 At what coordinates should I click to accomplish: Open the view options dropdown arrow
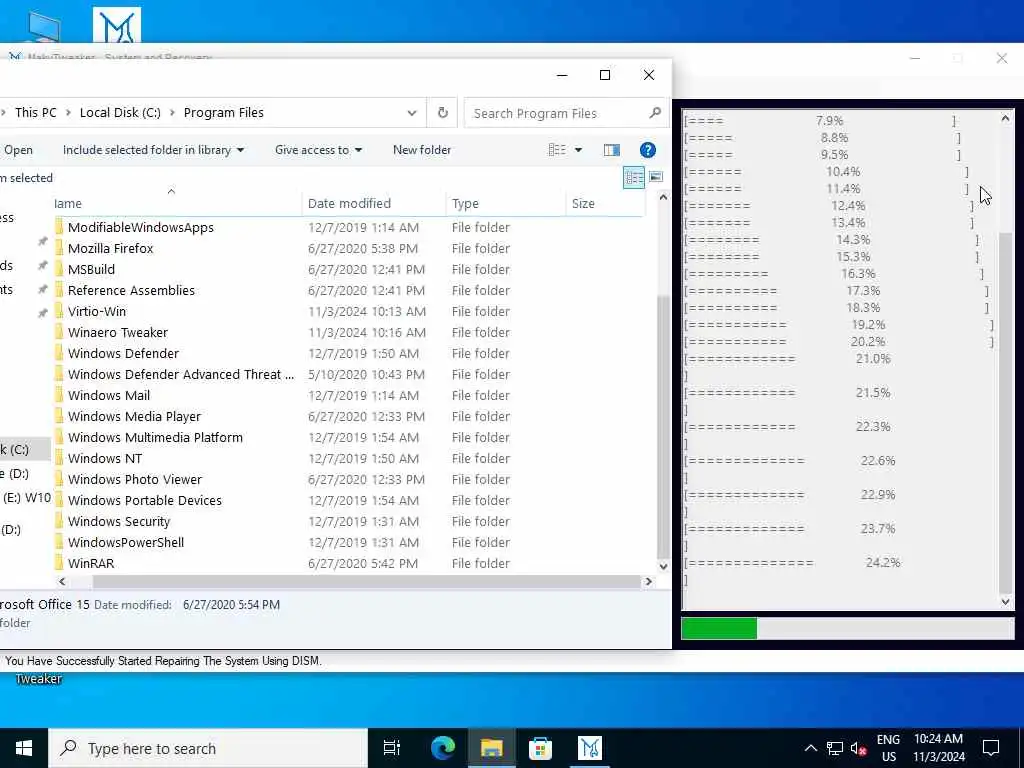point(578,150)
